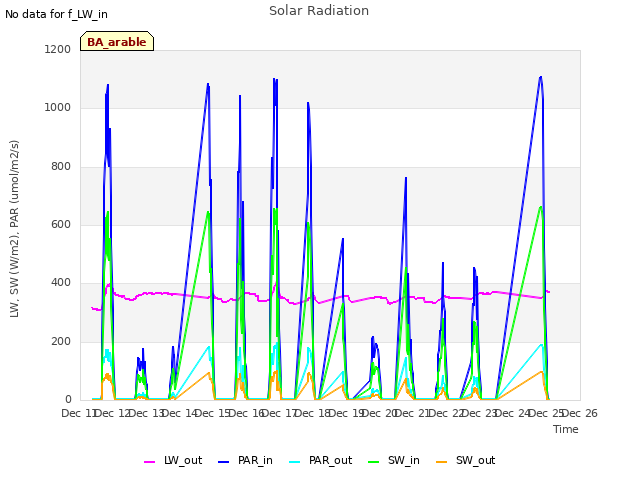Screen dimensions: 640x480
Task: Click the 200 y-axis tick label
Action: click(61, 342)
